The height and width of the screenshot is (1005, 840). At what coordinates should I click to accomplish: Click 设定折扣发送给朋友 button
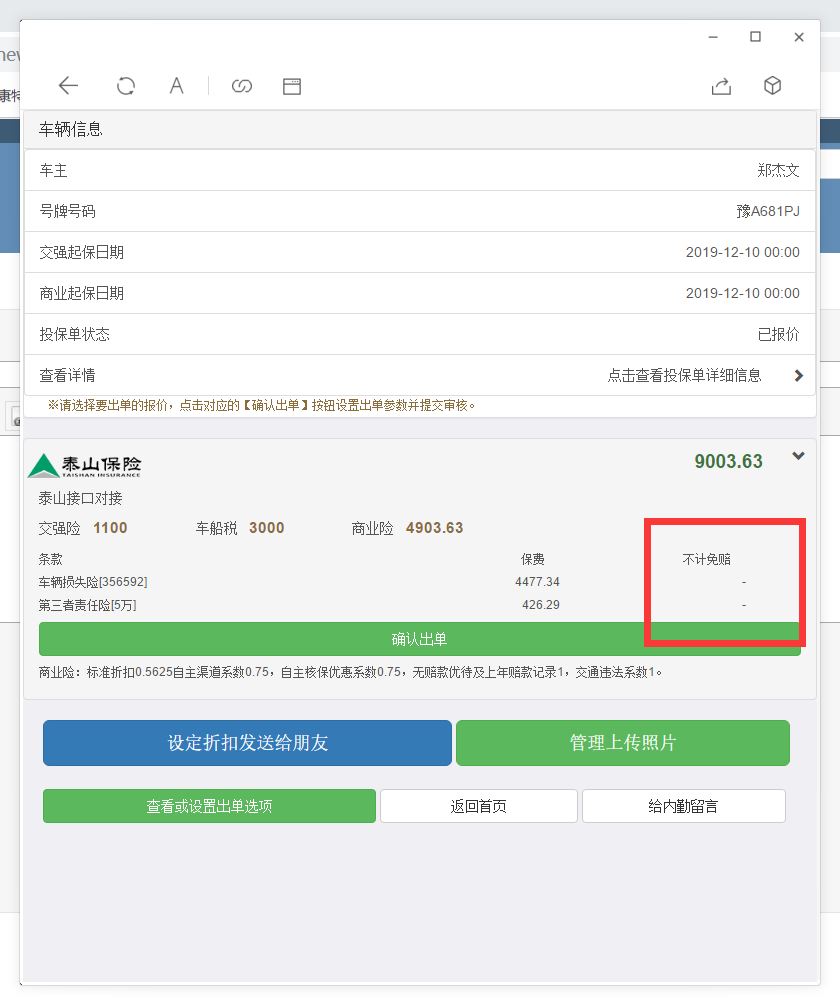[x=247, y=743]
